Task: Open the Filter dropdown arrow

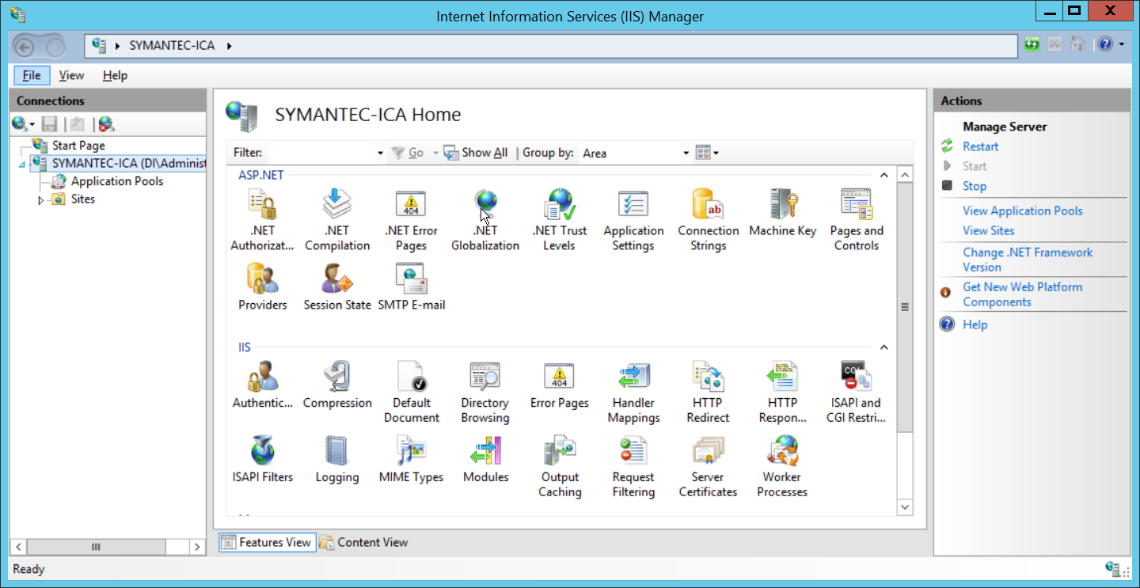Action: tap(380, 153)
